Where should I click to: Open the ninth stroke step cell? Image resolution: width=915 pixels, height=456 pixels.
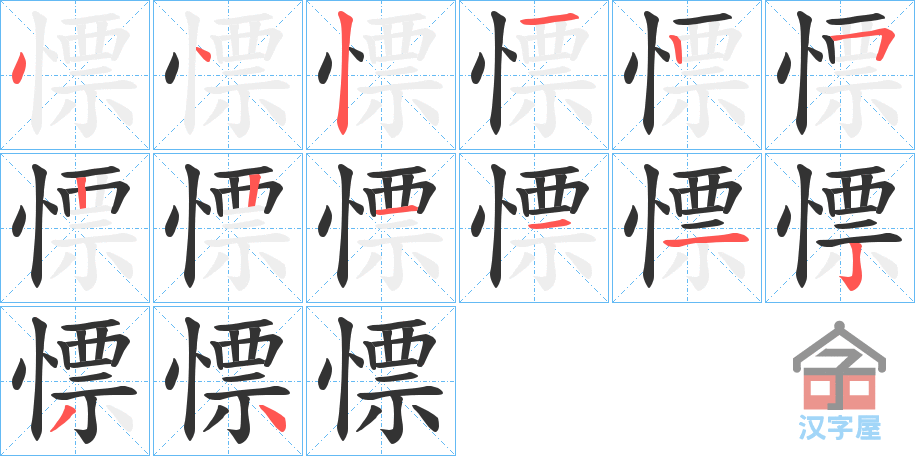click(381, 228)
